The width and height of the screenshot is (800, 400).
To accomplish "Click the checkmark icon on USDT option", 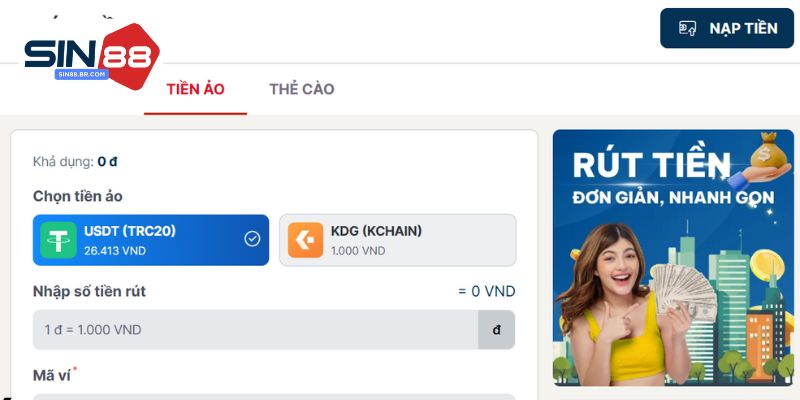I will click(x=252, y=239).
